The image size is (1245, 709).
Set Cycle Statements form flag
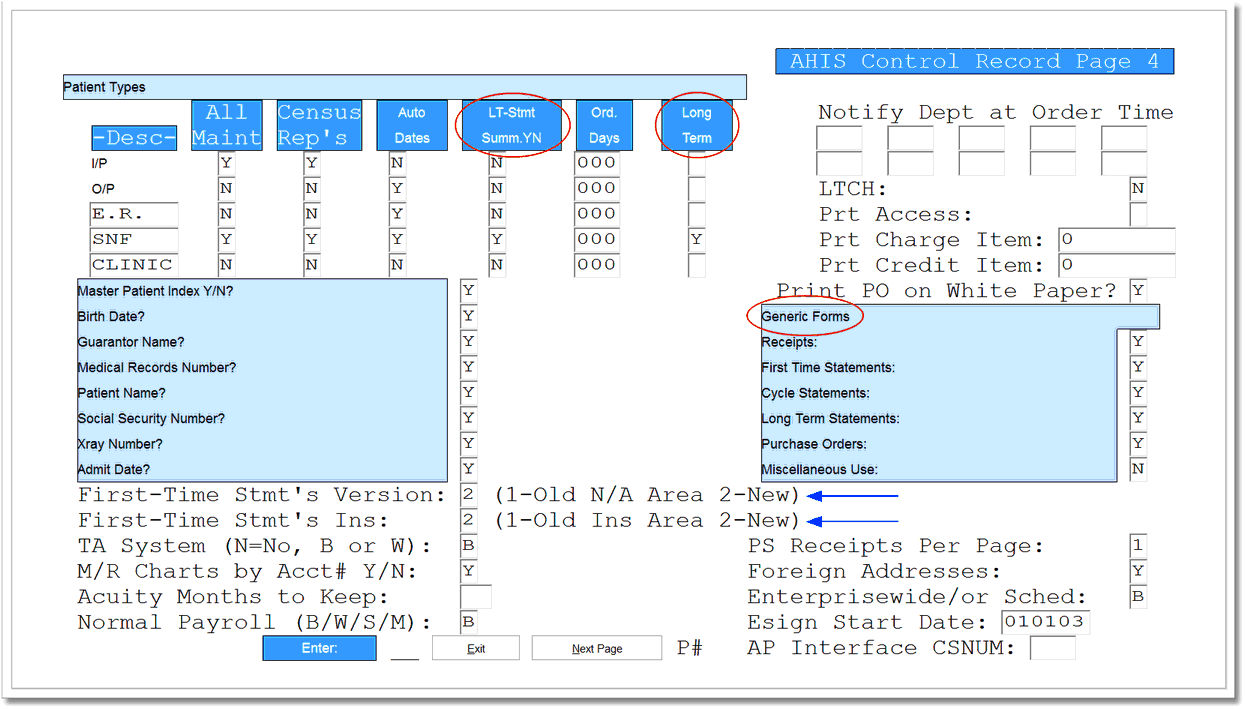(1138, 393)
